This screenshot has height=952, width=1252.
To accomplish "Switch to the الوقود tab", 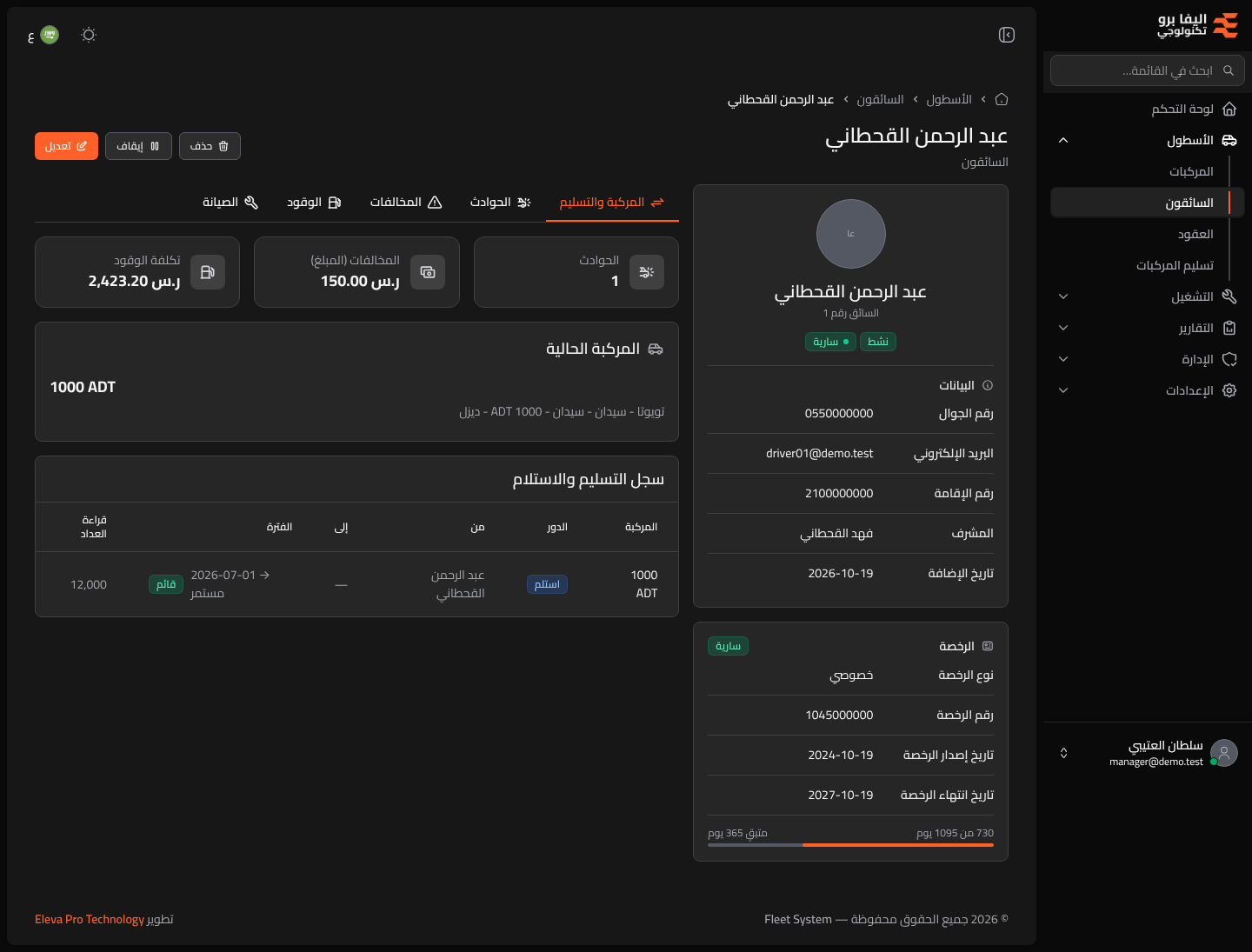I will click(x=314, y=203).
